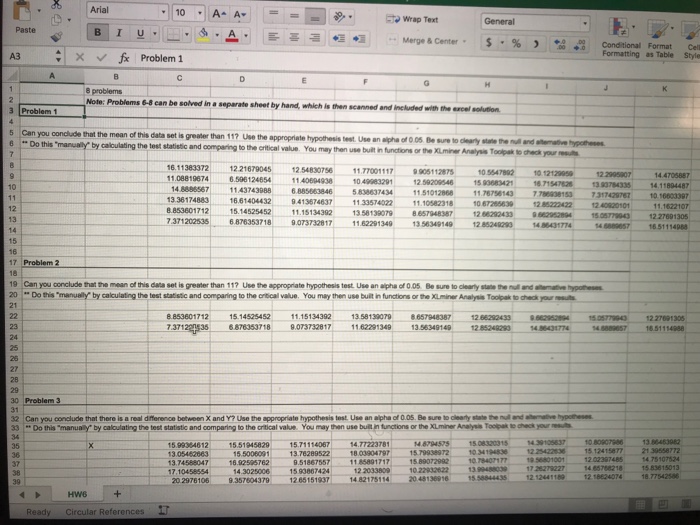
Task: Click the Align Left icon
Action: click(x=274, y=37)
